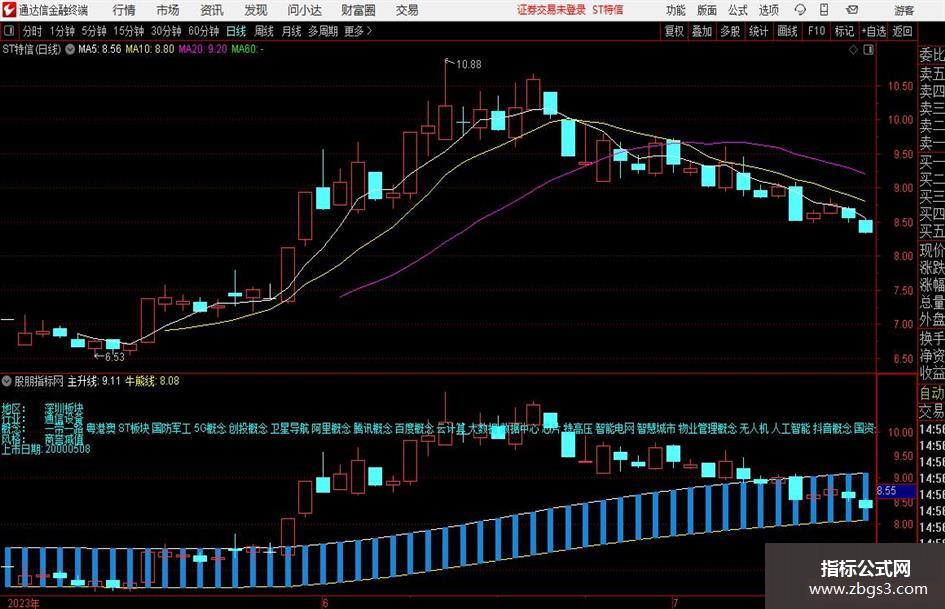The width and height of the screenshot is (945, 609).
Task: Click the 人工智能 concept label
Action: point(791,429)
